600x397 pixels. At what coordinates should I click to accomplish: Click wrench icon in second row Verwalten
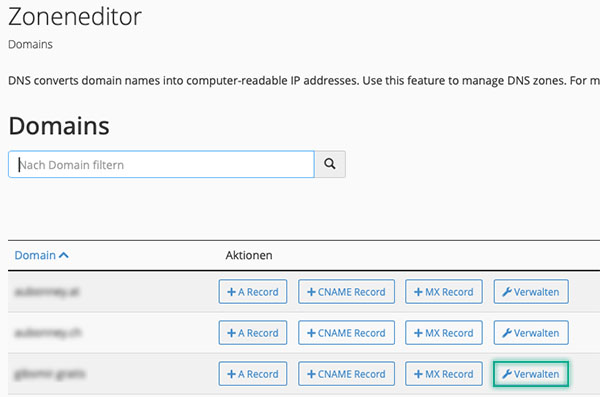point(507,333)
